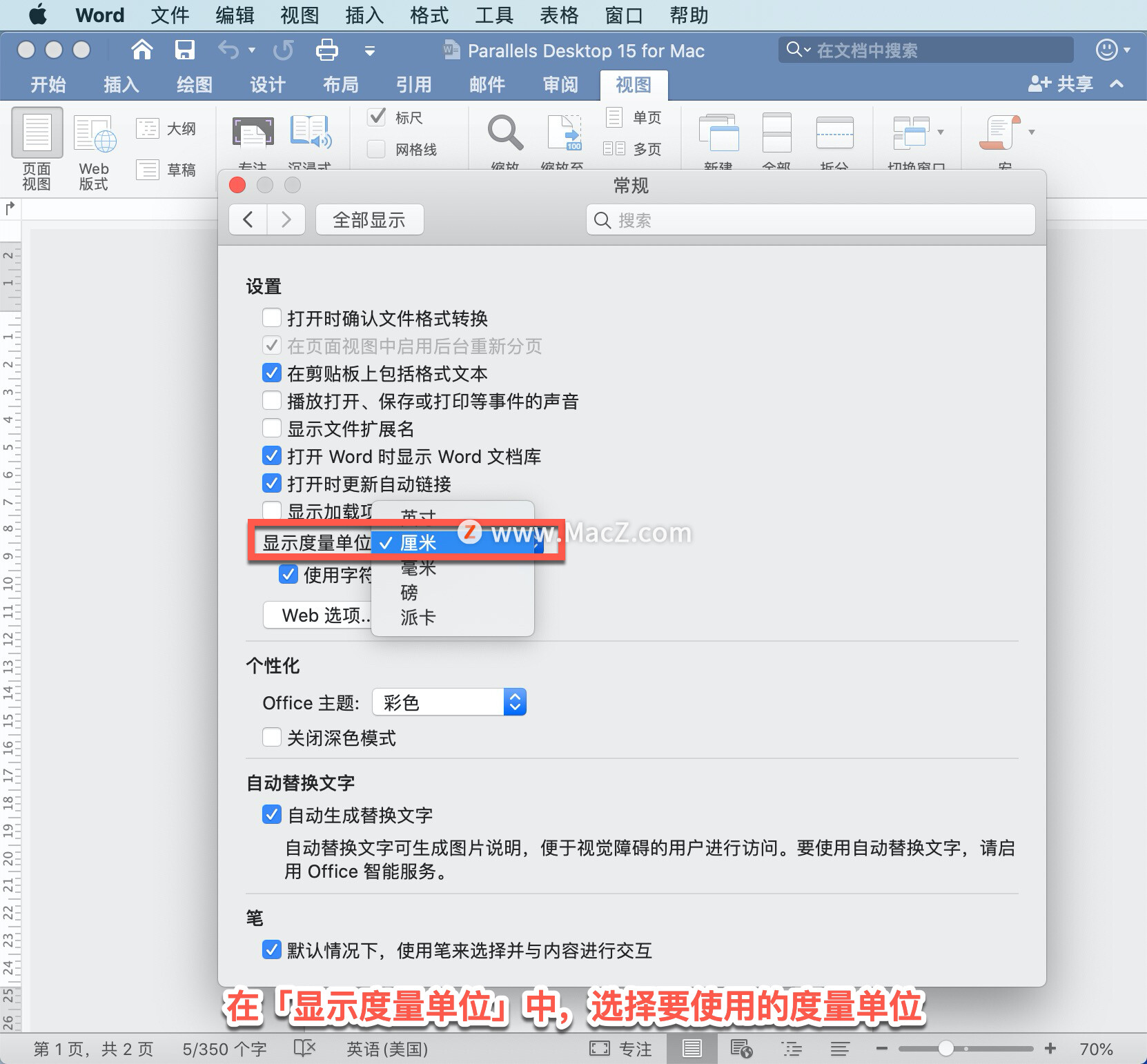Screen dimensions: 1147x1064
Task: Arrange all windows
Action: pos(776,132)
